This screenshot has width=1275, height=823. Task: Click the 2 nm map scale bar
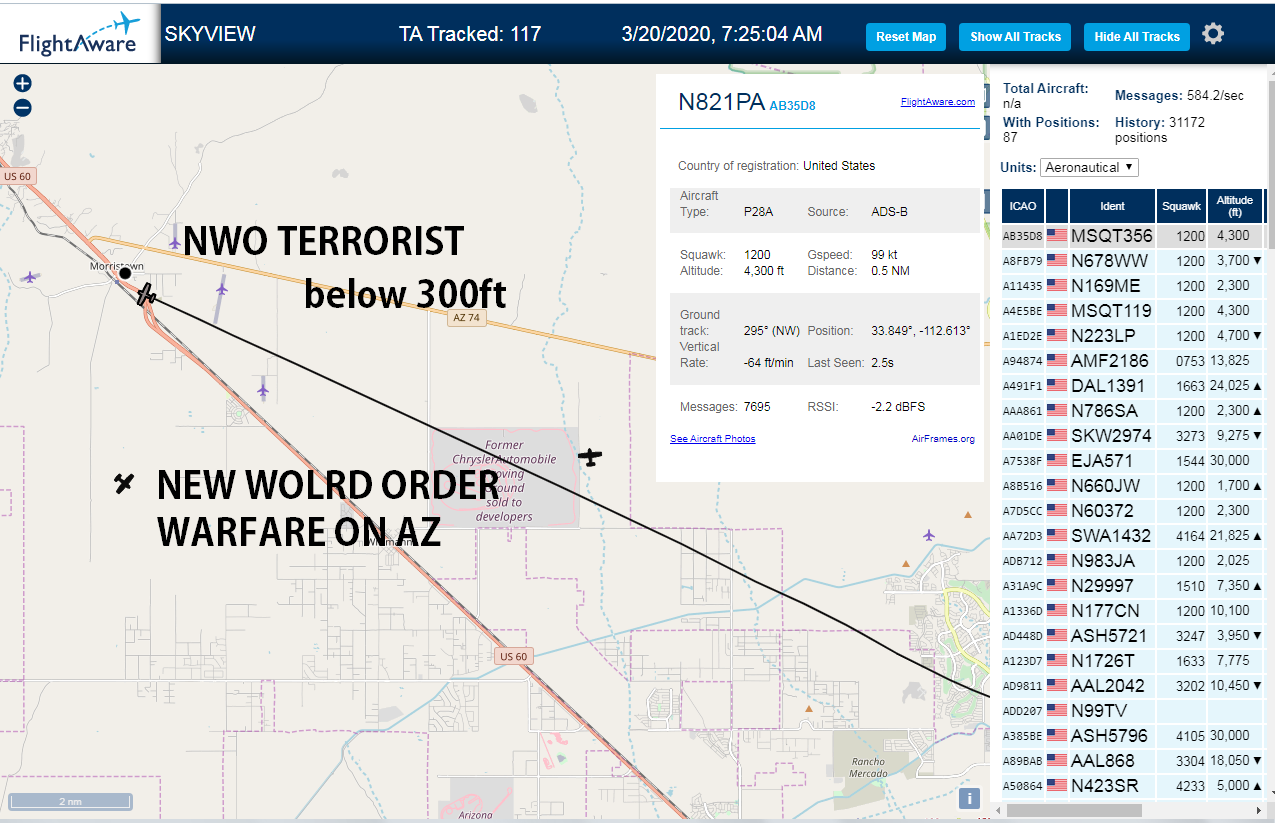(x=70, y=801)
